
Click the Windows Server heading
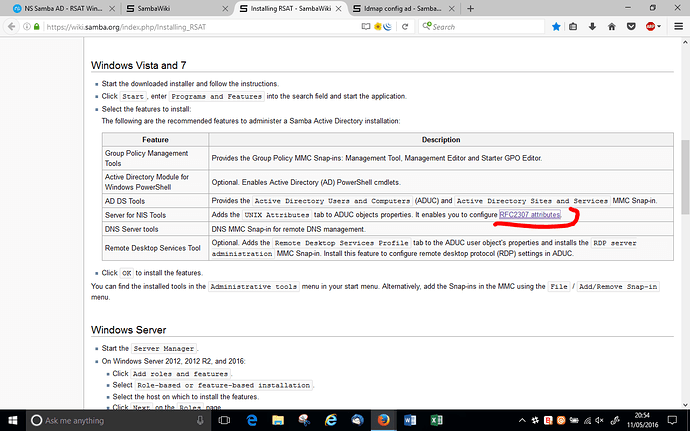128,330
